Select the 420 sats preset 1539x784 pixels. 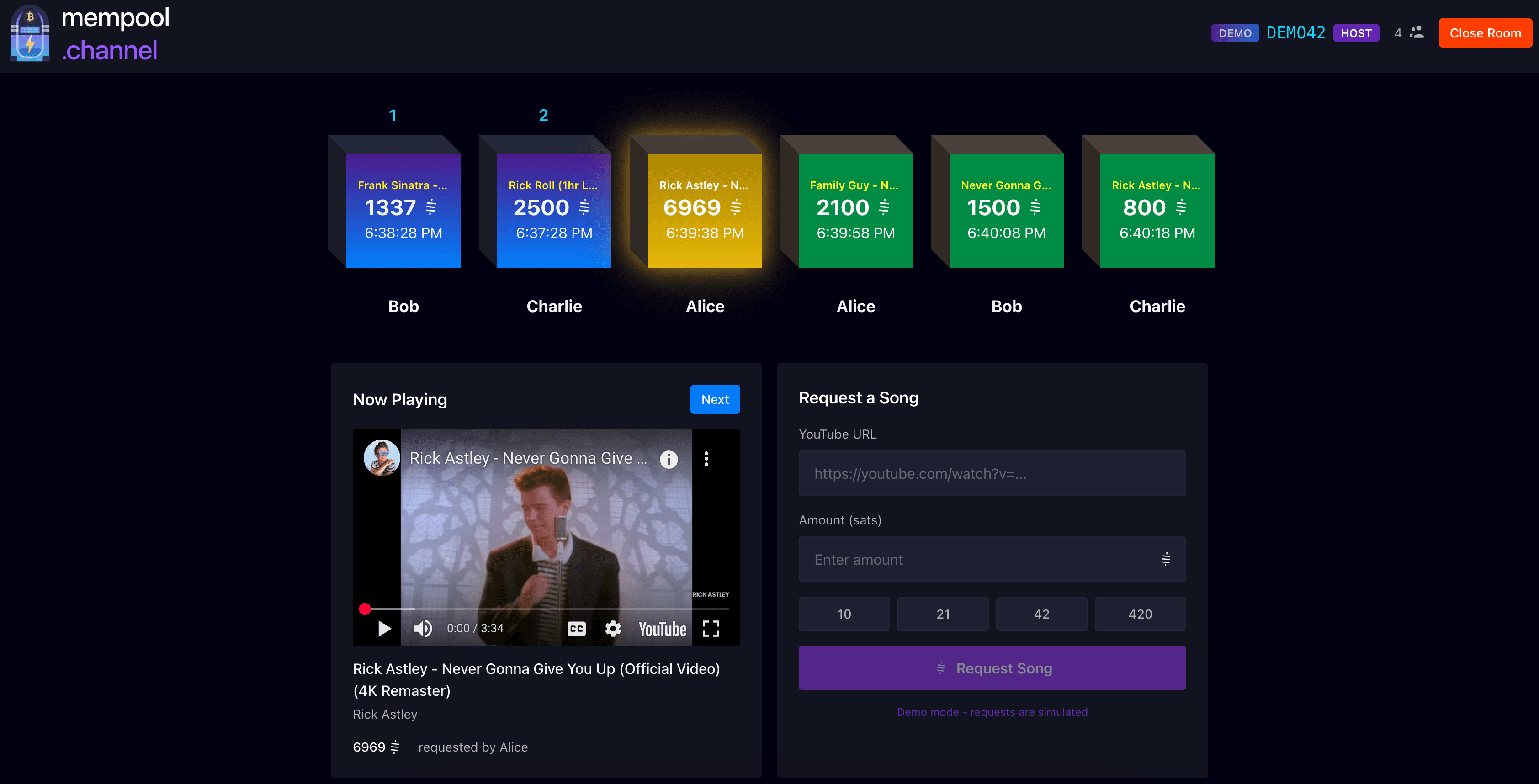pyautogui.click(x=1139, y=614)
